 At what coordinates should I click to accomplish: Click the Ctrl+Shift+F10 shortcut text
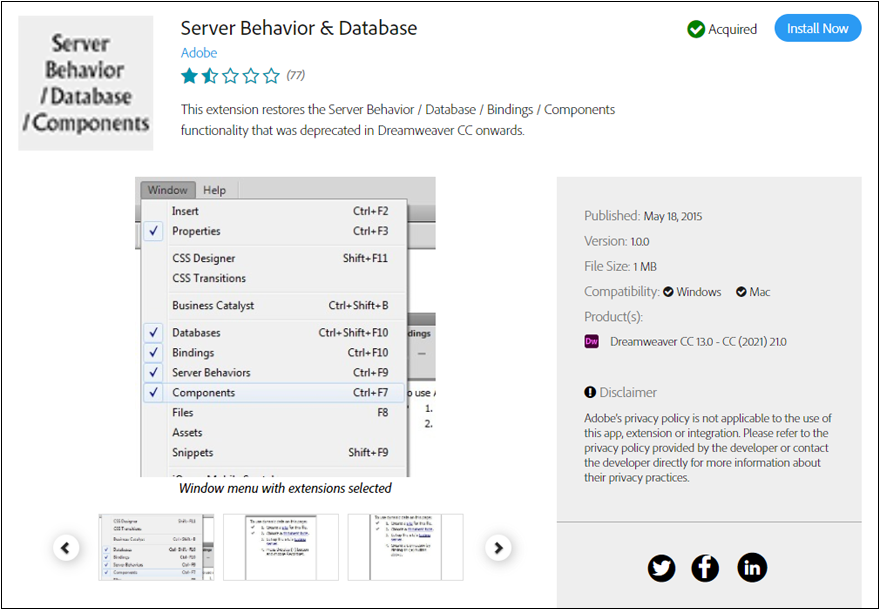(353, 332)
